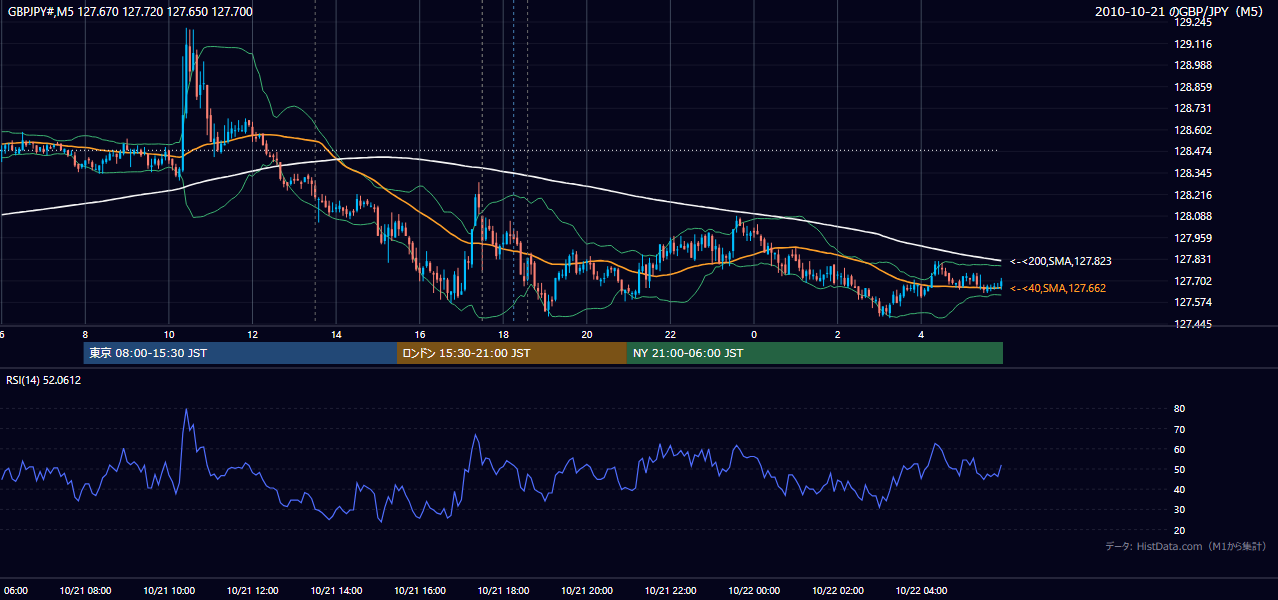The width and height of the screenshot is (1278, 600).
Task: Click the RSI axis level 60
Action: (x=1180, y=449)
